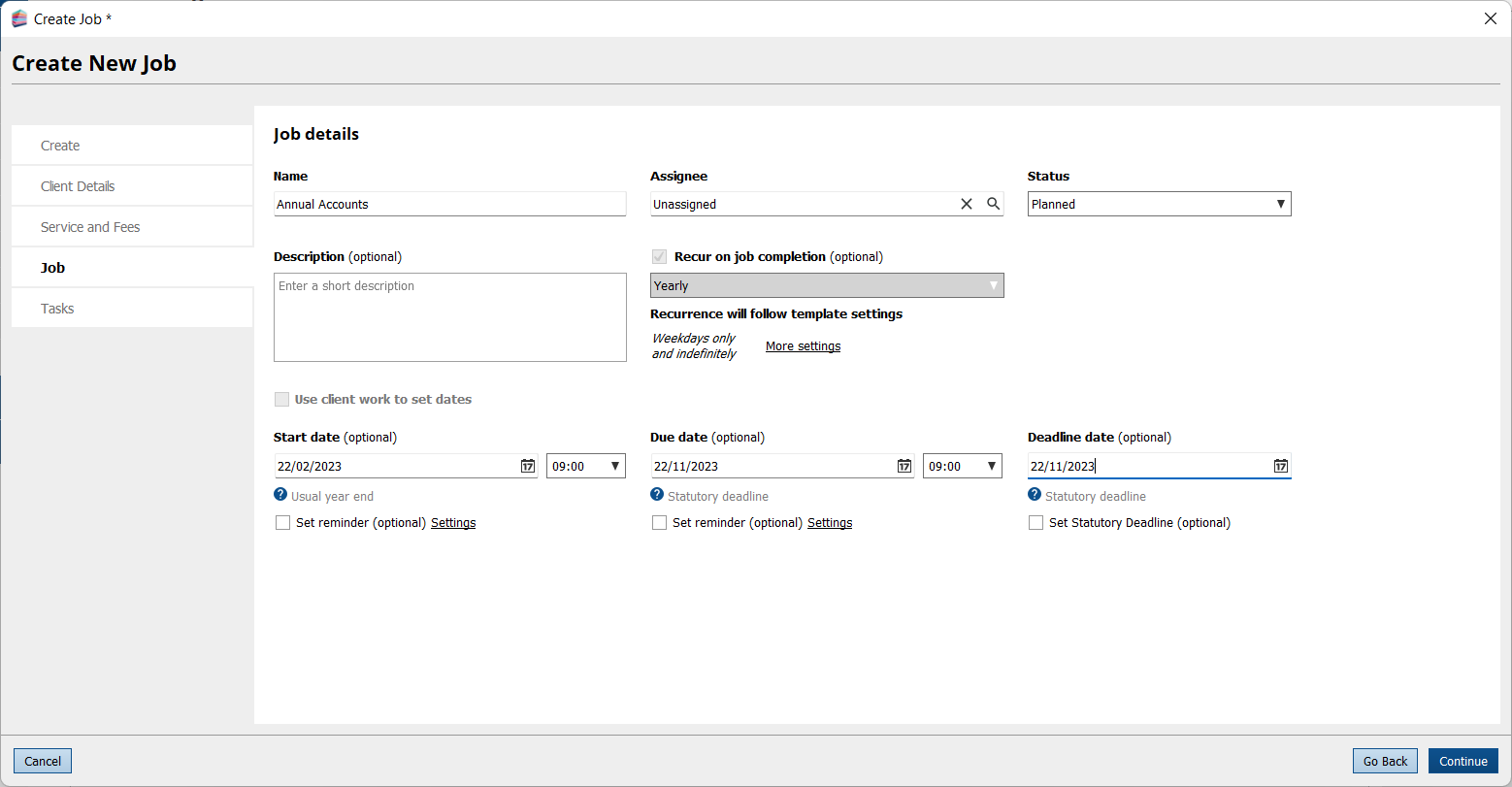Enable Start date Set reminder checkbox
This screenshot has height=787, width=1512.
(x=283, y=523)
